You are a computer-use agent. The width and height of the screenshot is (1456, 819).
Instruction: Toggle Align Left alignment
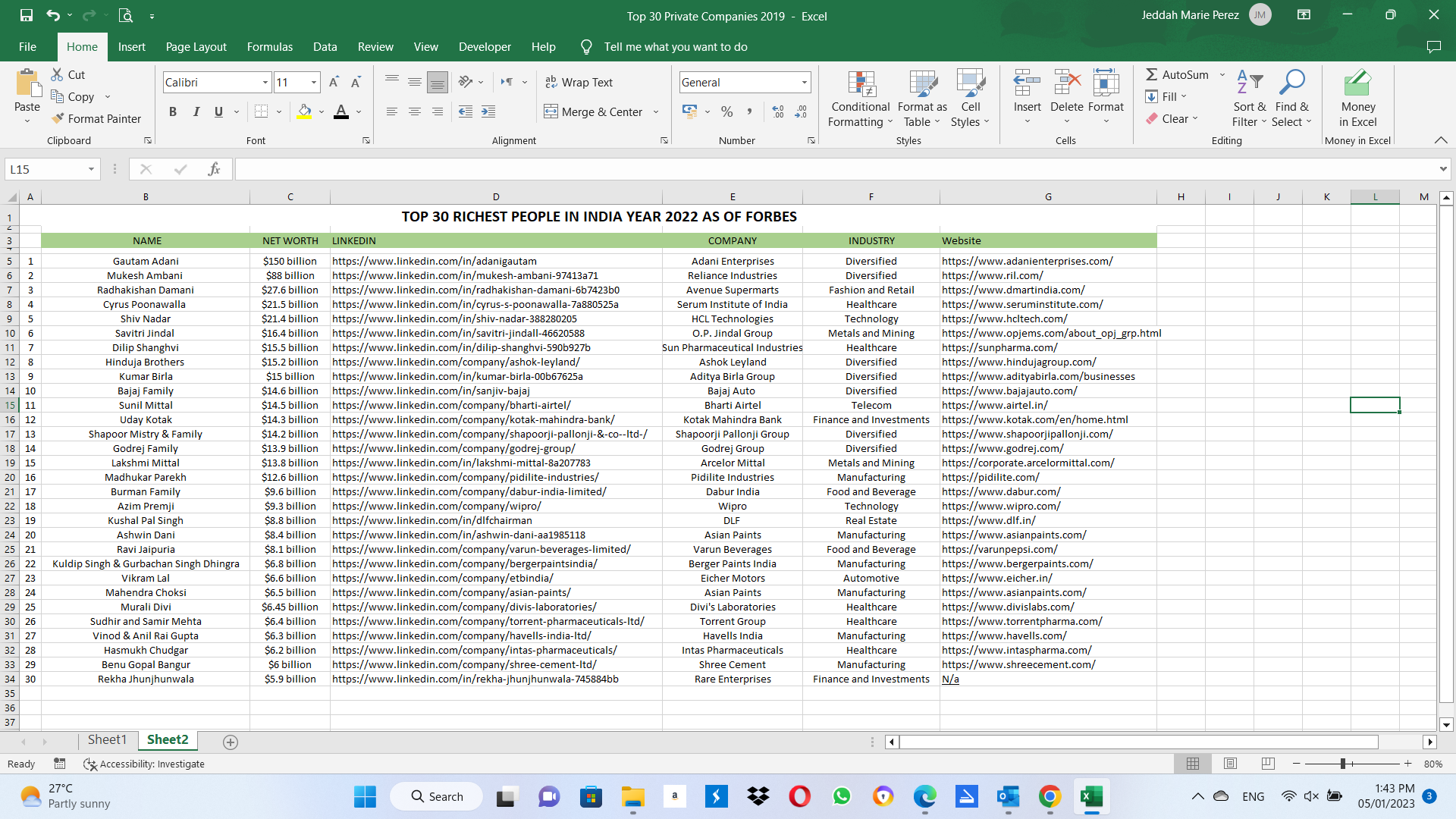(x=391, y=111)
